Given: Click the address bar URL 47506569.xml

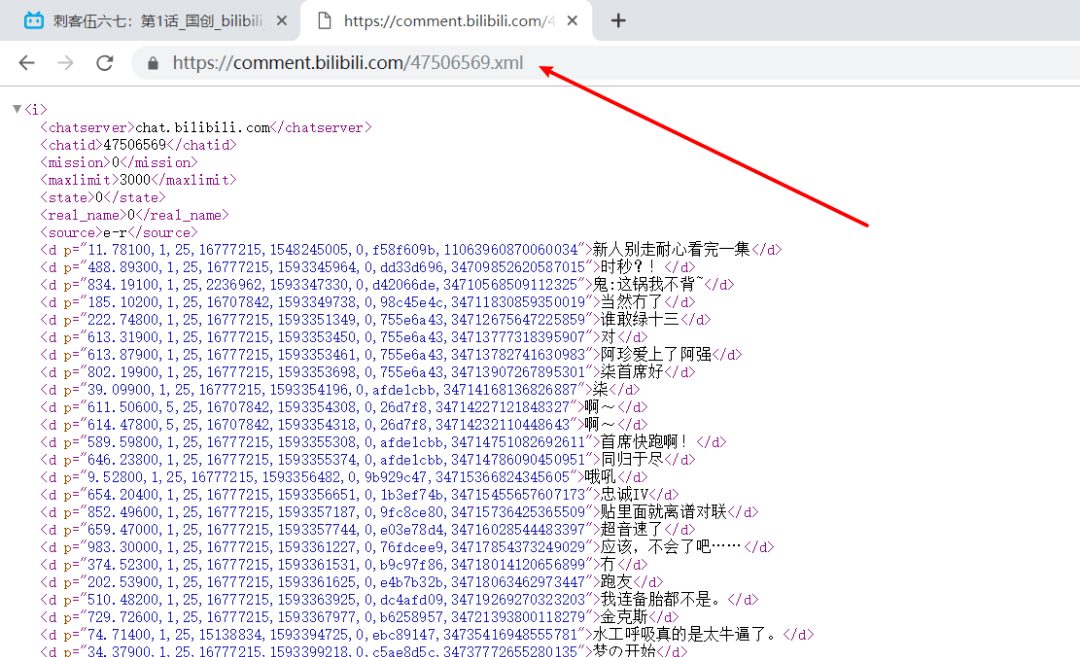Looking at the screenshot, I should (348, 63).
